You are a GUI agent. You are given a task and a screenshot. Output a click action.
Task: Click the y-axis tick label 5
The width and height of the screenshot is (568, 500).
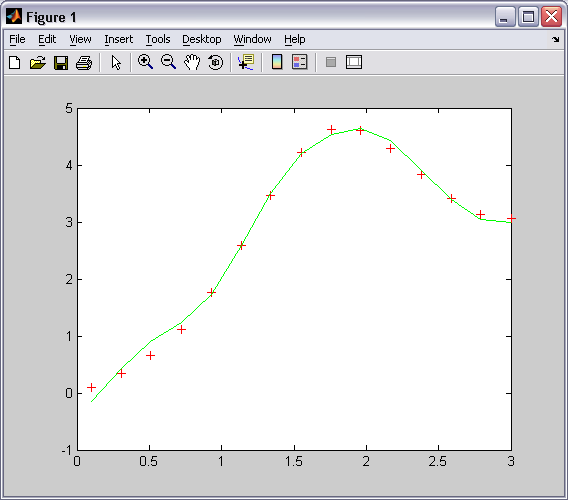coord(69,108)
